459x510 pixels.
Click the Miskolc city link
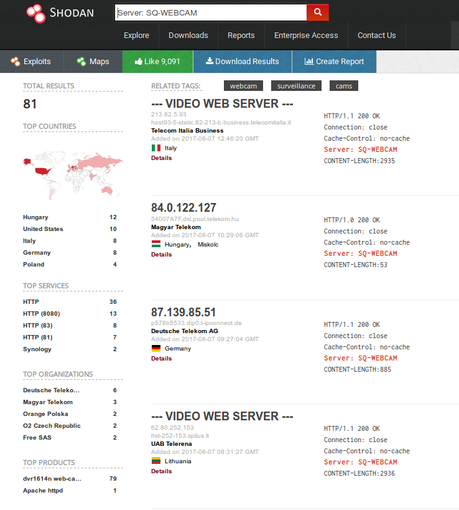coord(208,244)
